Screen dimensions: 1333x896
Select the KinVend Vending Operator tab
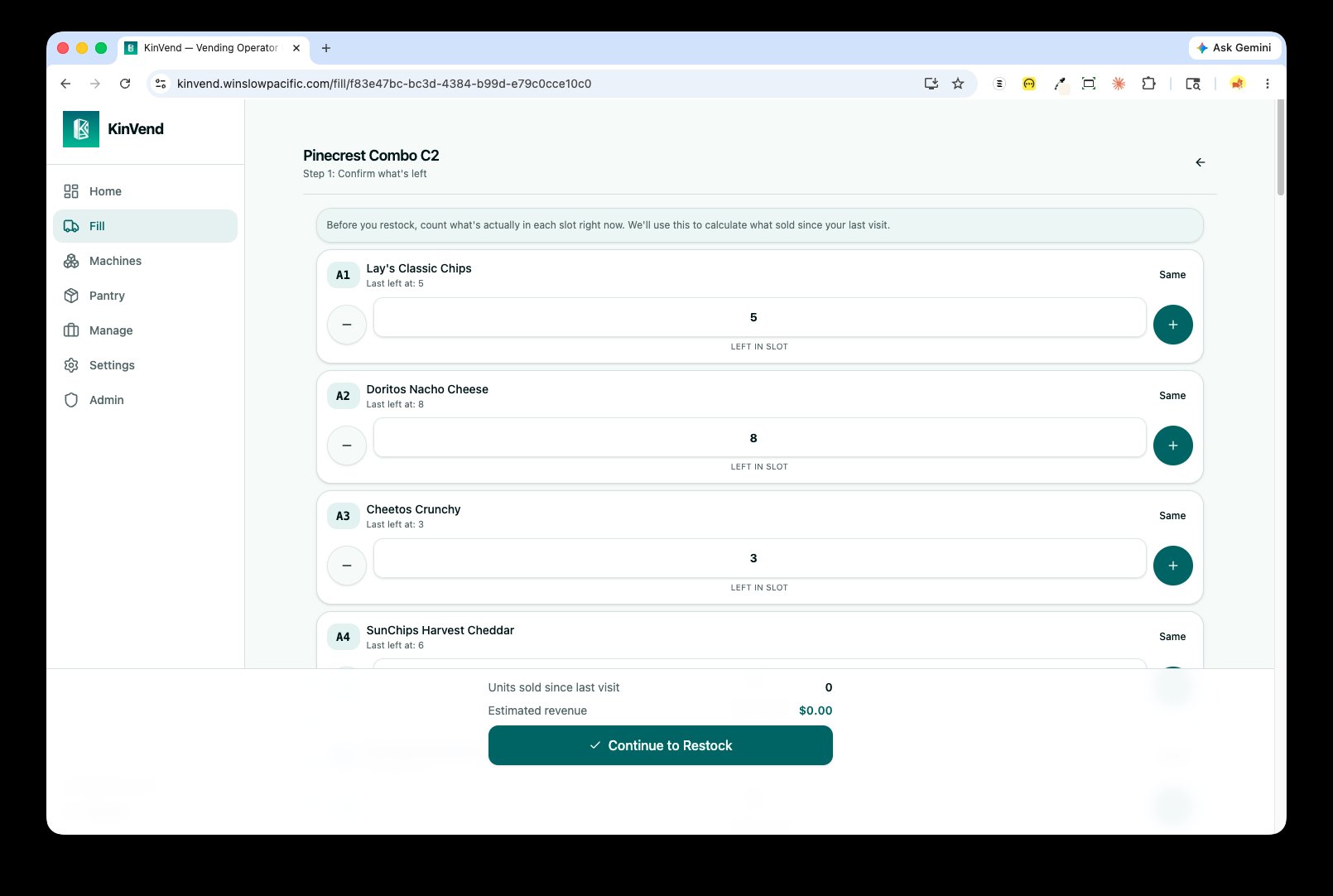point(214,48)
